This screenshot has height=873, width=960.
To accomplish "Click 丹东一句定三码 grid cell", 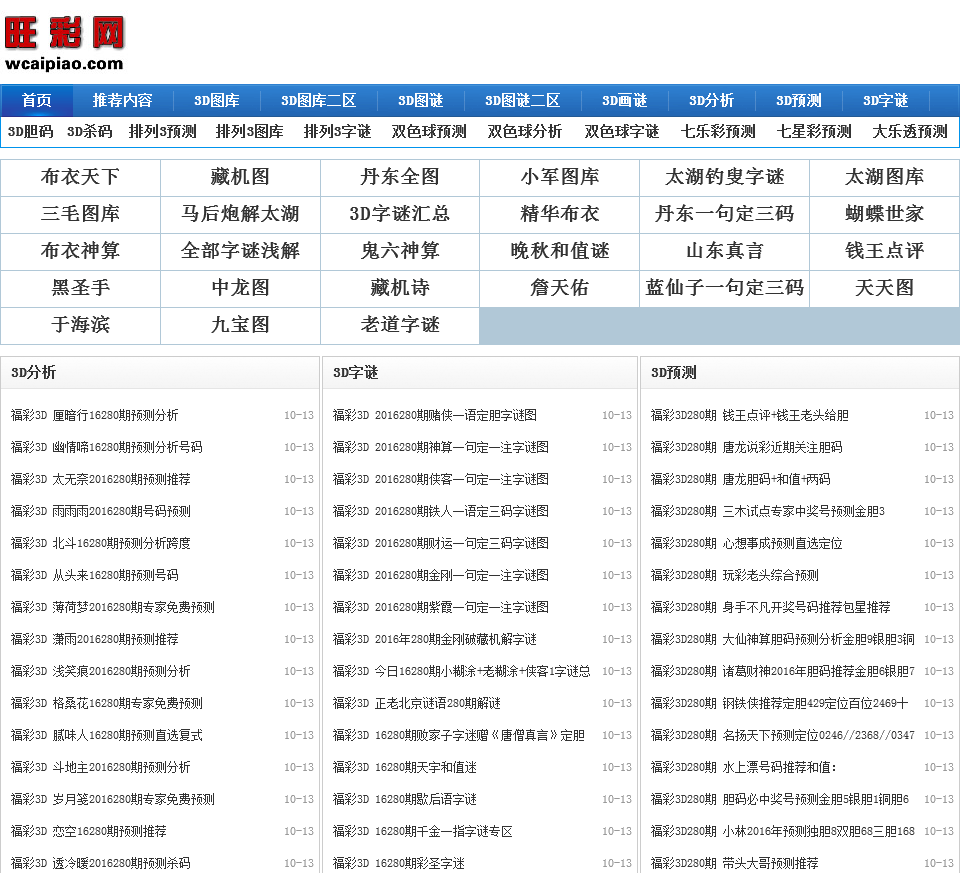I will pos(724,214).
